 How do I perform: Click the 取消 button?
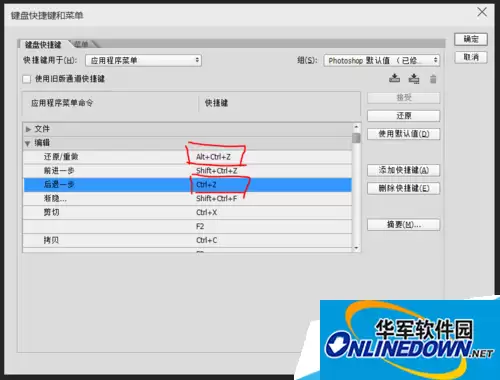tap(471, 57)
